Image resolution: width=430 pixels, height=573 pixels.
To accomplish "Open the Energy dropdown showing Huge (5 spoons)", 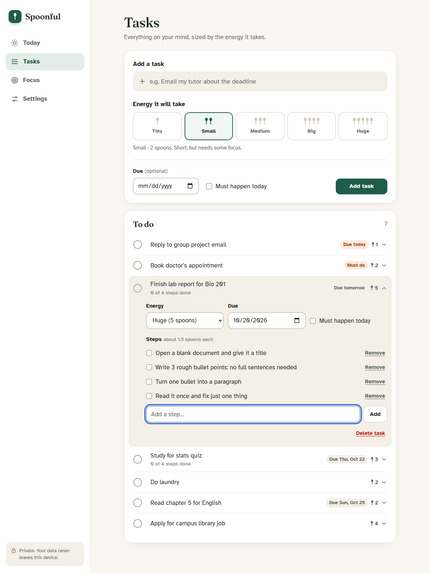I will click(185, 320).
